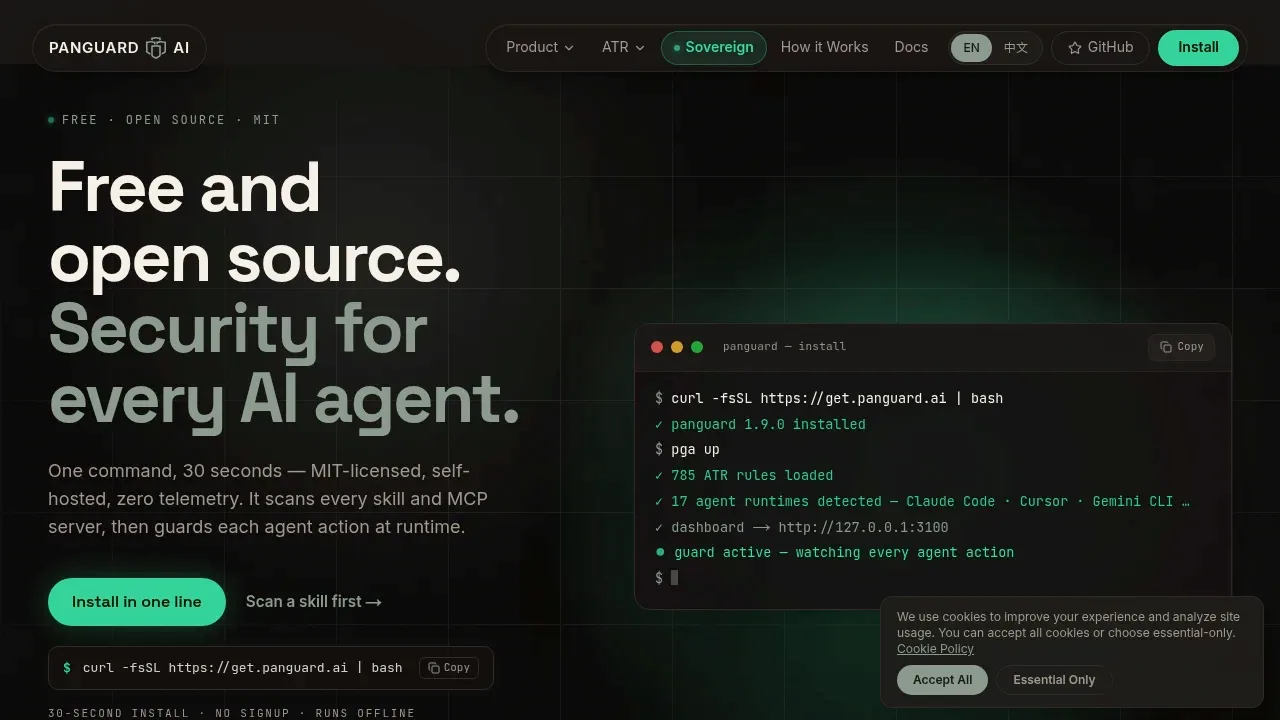Click the 'pga up' command line
1280x720 pixels.
point(687,450)
